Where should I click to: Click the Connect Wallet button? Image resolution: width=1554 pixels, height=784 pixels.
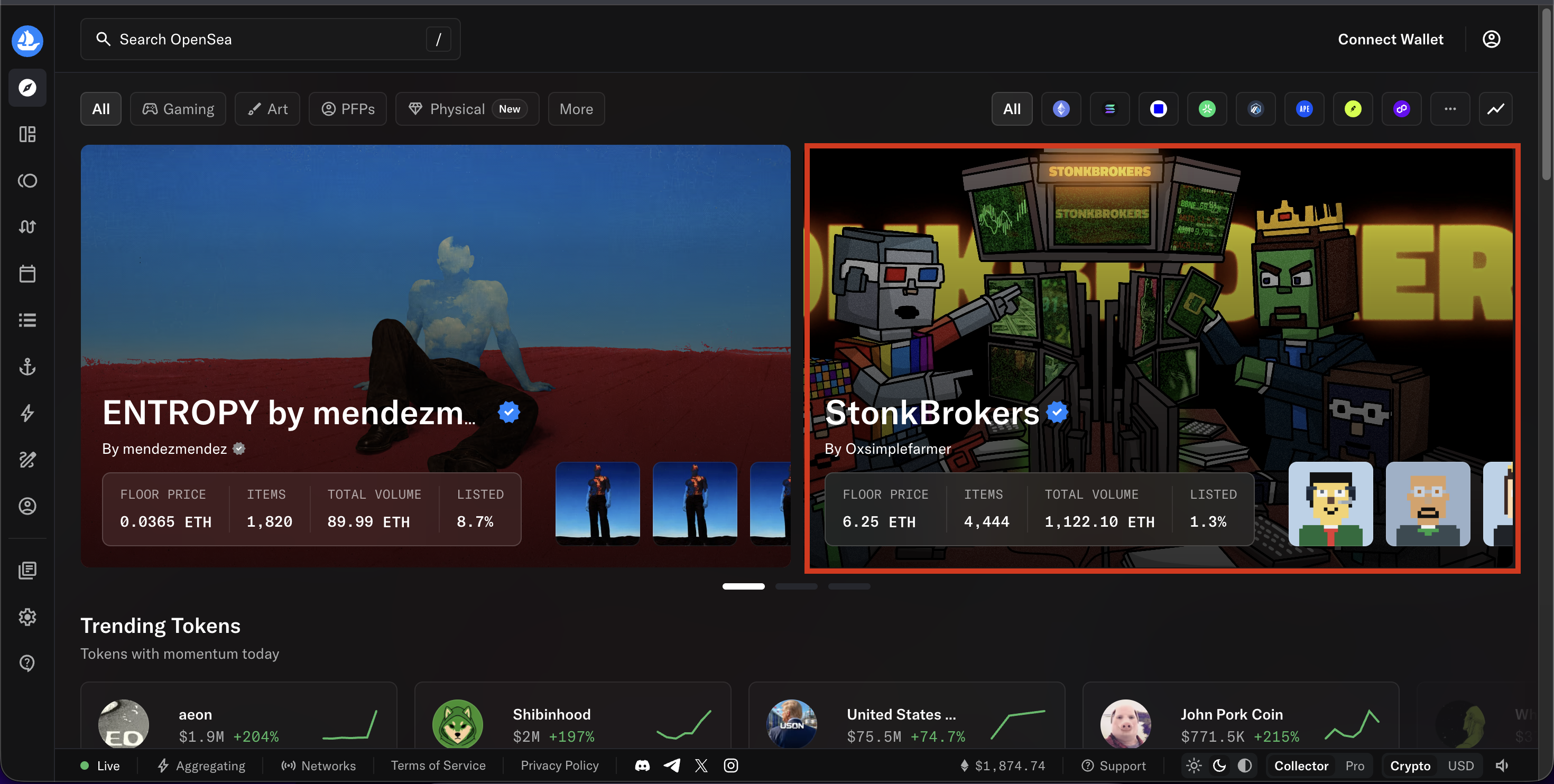(1391, 39)
